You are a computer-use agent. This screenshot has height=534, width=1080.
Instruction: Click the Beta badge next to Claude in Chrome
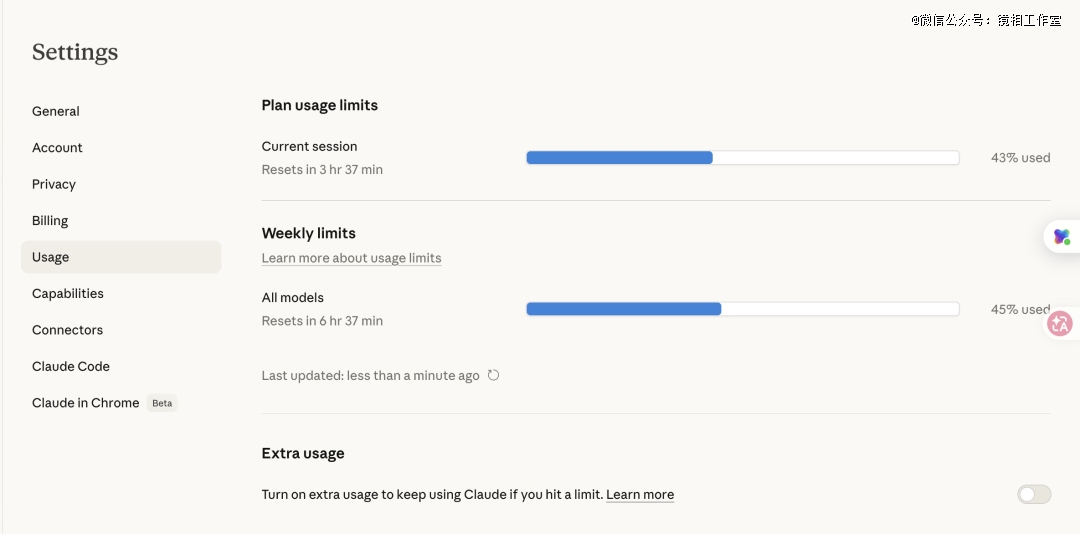[162, 404]
